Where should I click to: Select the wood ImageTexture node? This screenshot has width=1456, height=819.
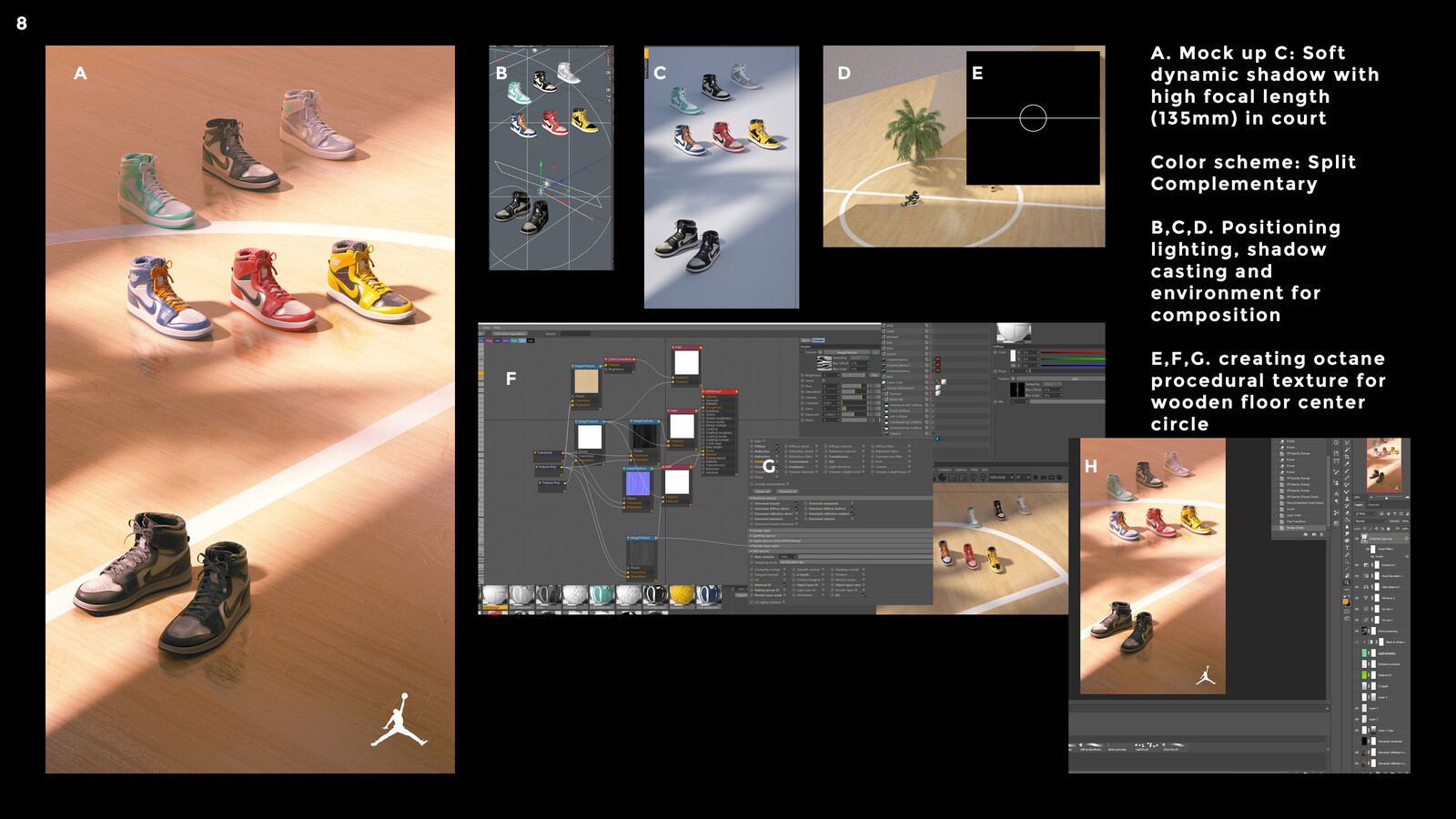586,387
